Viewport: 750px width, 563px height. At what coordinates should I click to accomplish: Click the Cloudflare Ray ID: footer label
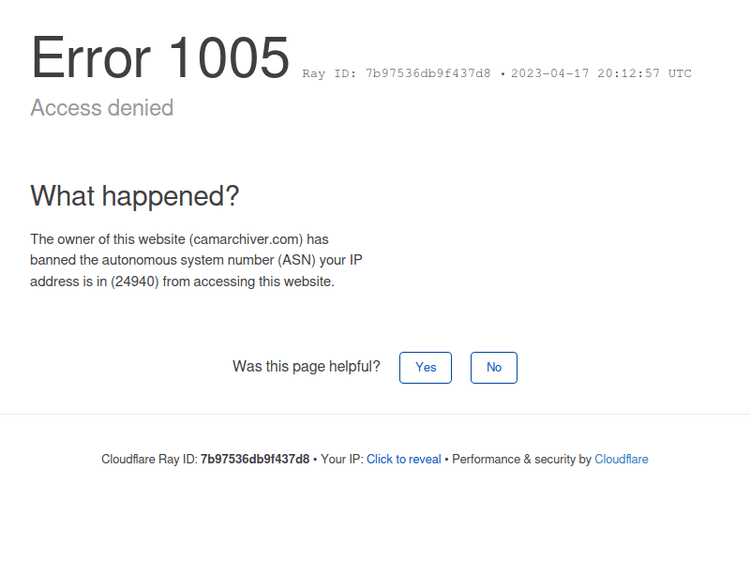(x=149, y=460)
